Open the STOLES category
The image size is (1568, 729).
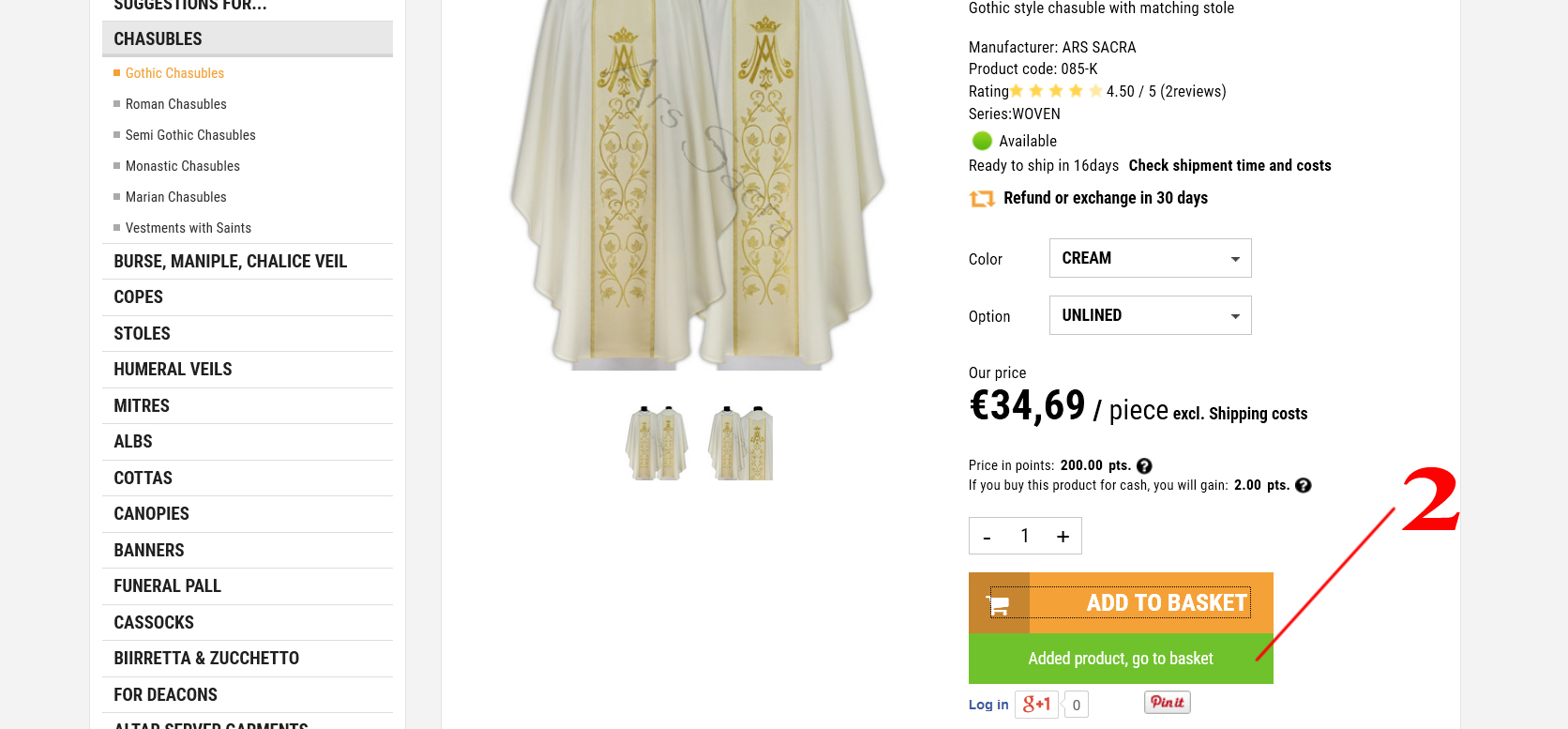click(x=143, y=334)
